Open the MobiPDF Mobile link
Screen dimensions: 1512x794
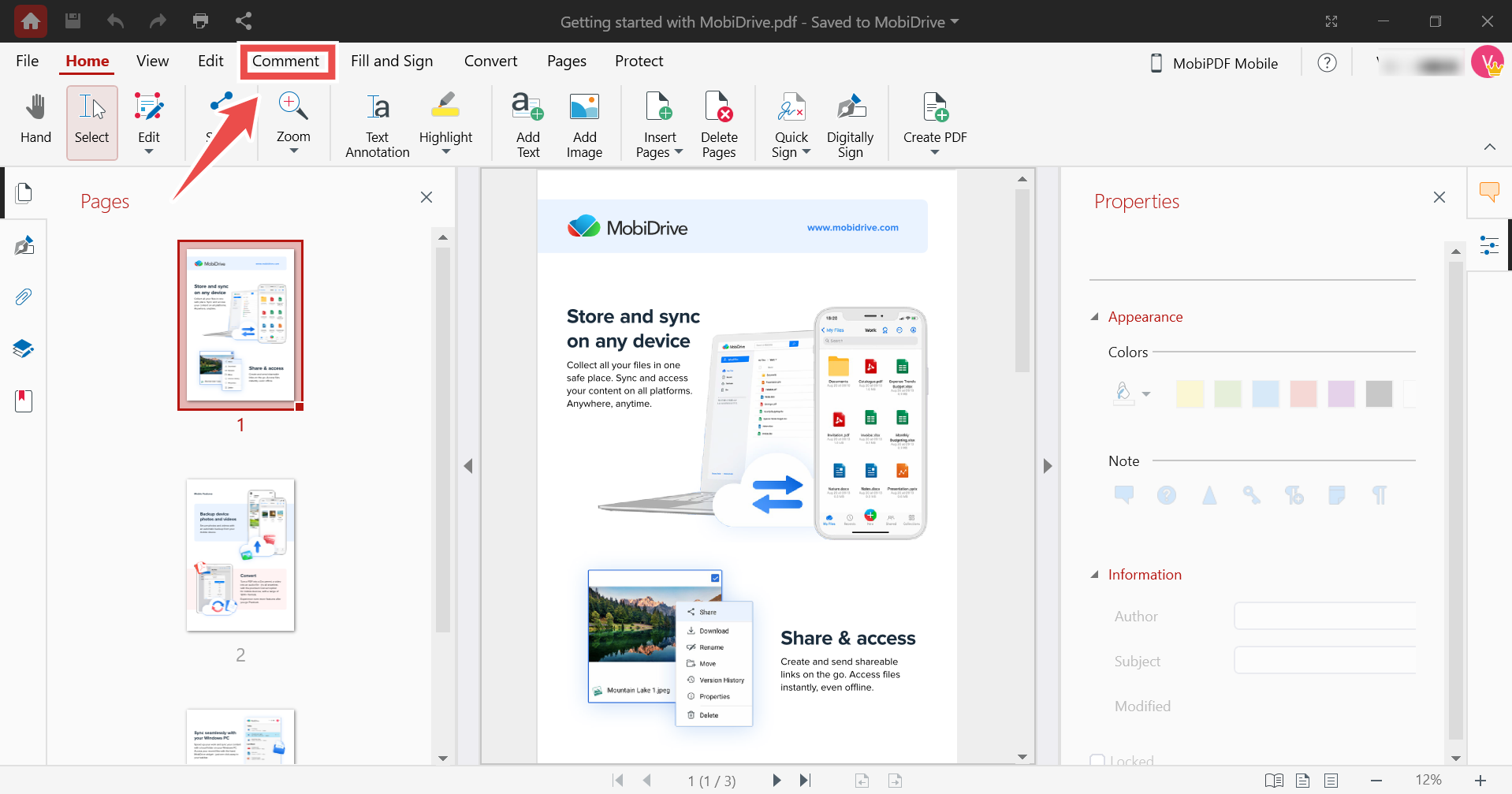tap(1215, 63)
